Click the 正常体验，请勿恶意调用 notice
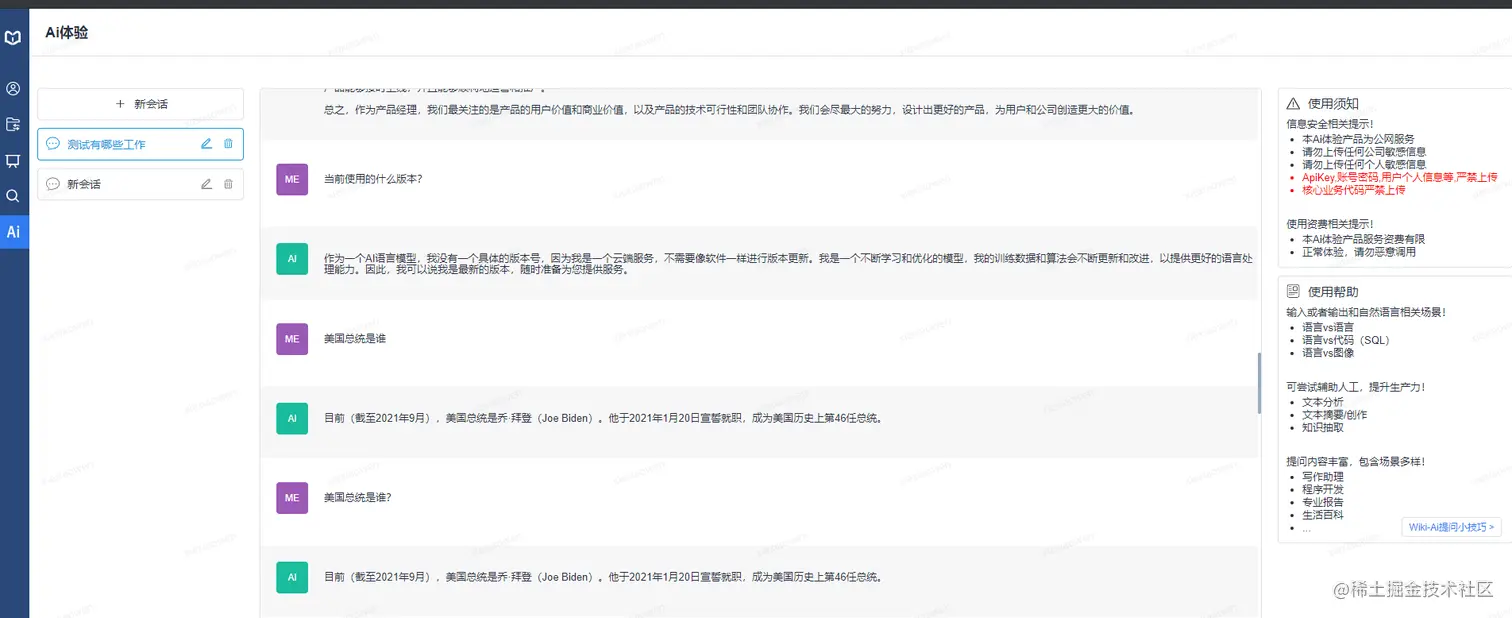1512x618 pixels. tap(1358, 252)
